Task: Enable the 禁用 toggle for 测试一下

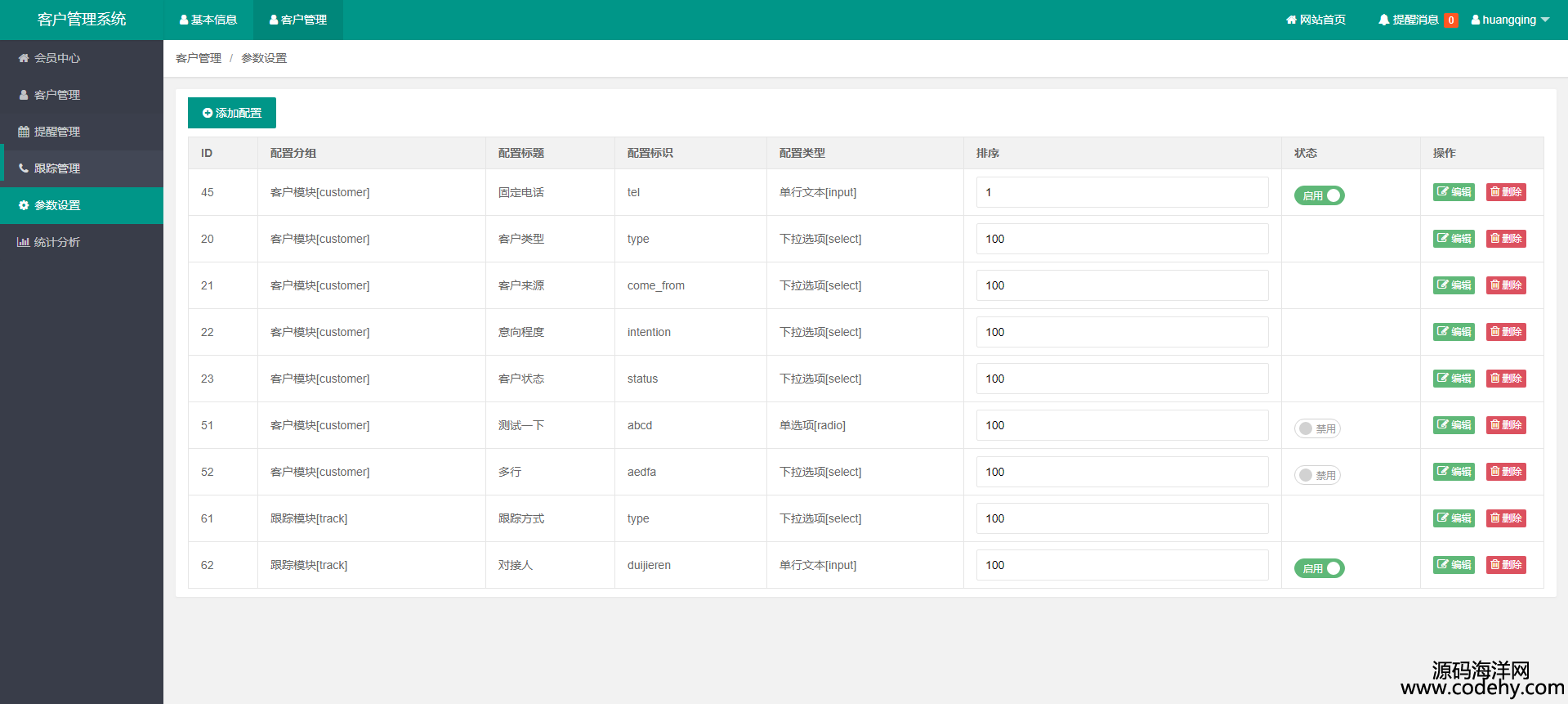Action: 1317,428
